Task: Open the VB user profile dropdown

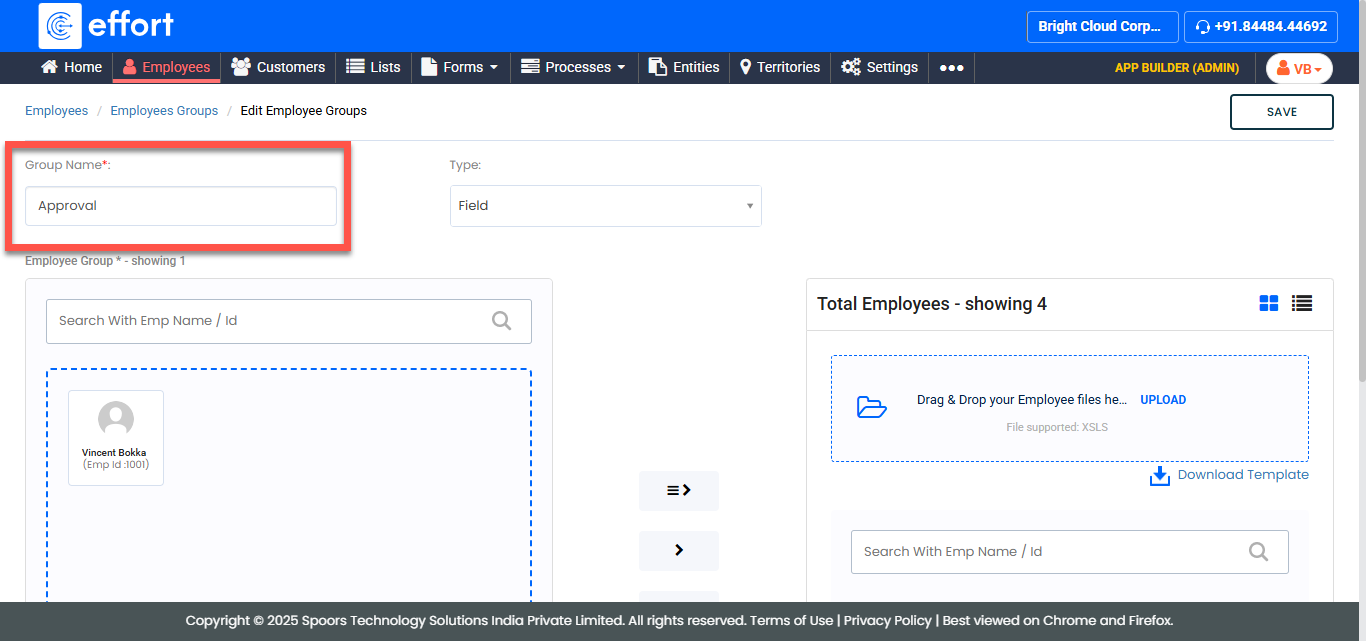Action: [1299, 69]
